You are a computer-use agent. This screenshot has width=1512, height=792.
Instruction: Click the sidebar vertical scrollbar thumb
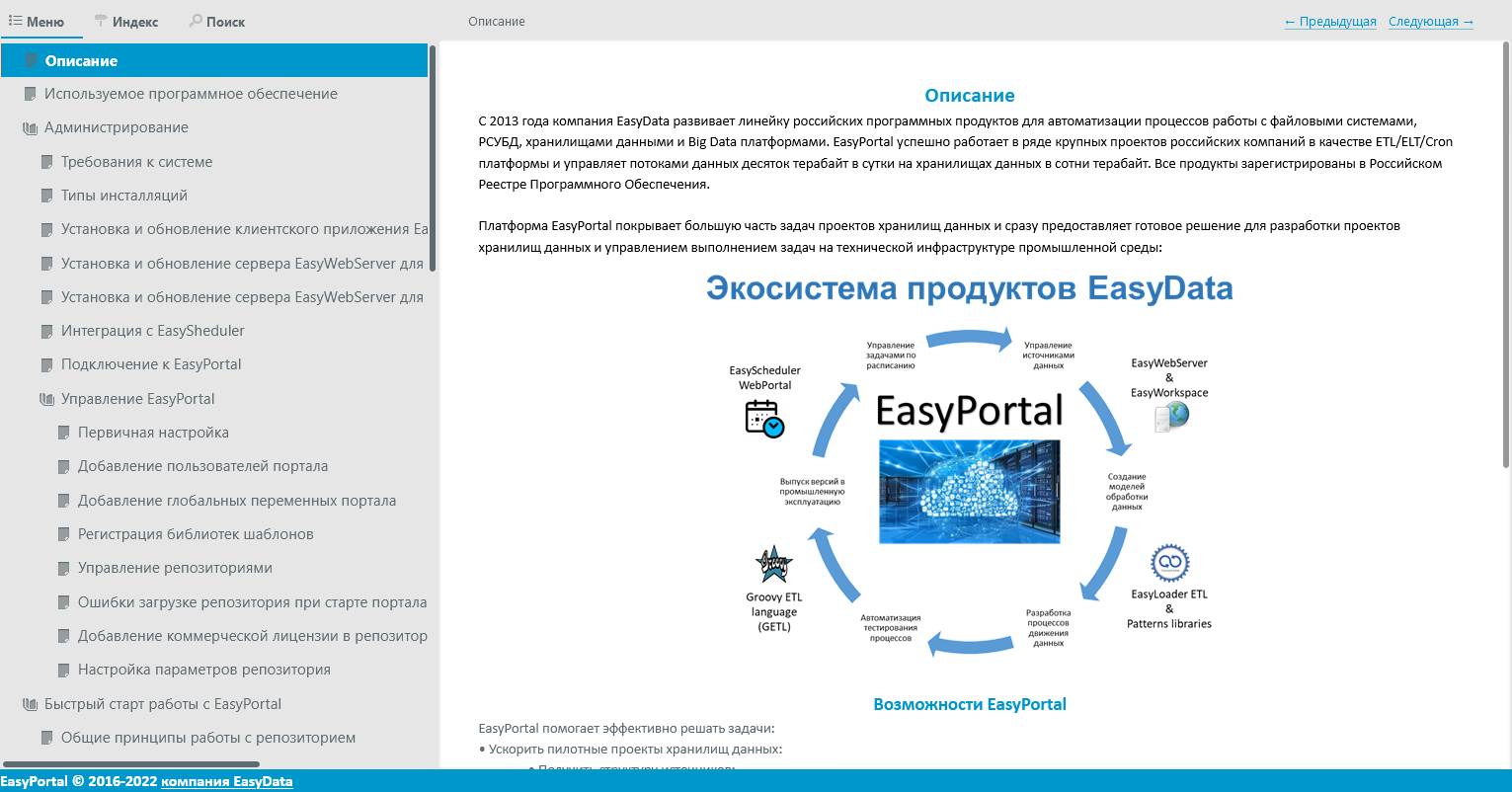433,158
